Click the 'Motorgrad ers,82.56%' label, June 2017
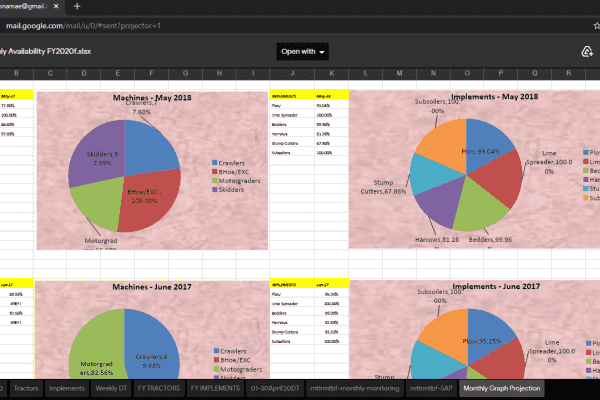This screenshot has width=600, height=400. (x=96, y=368)
